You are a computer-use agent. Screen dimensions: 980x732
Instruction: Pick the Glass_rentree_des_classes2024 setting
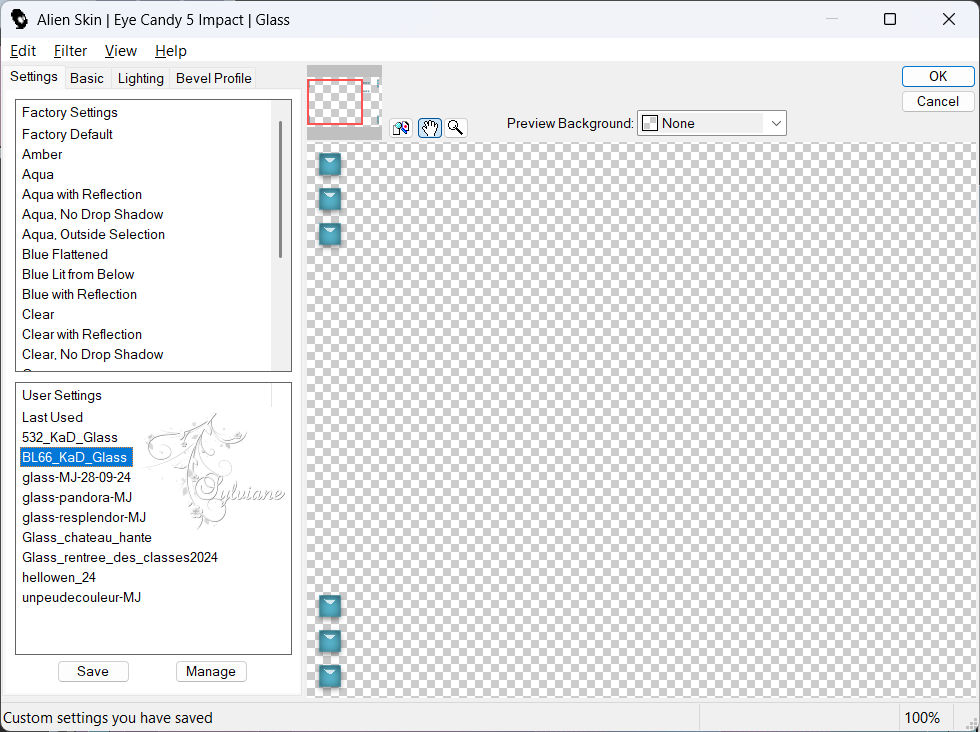[119, 557]
